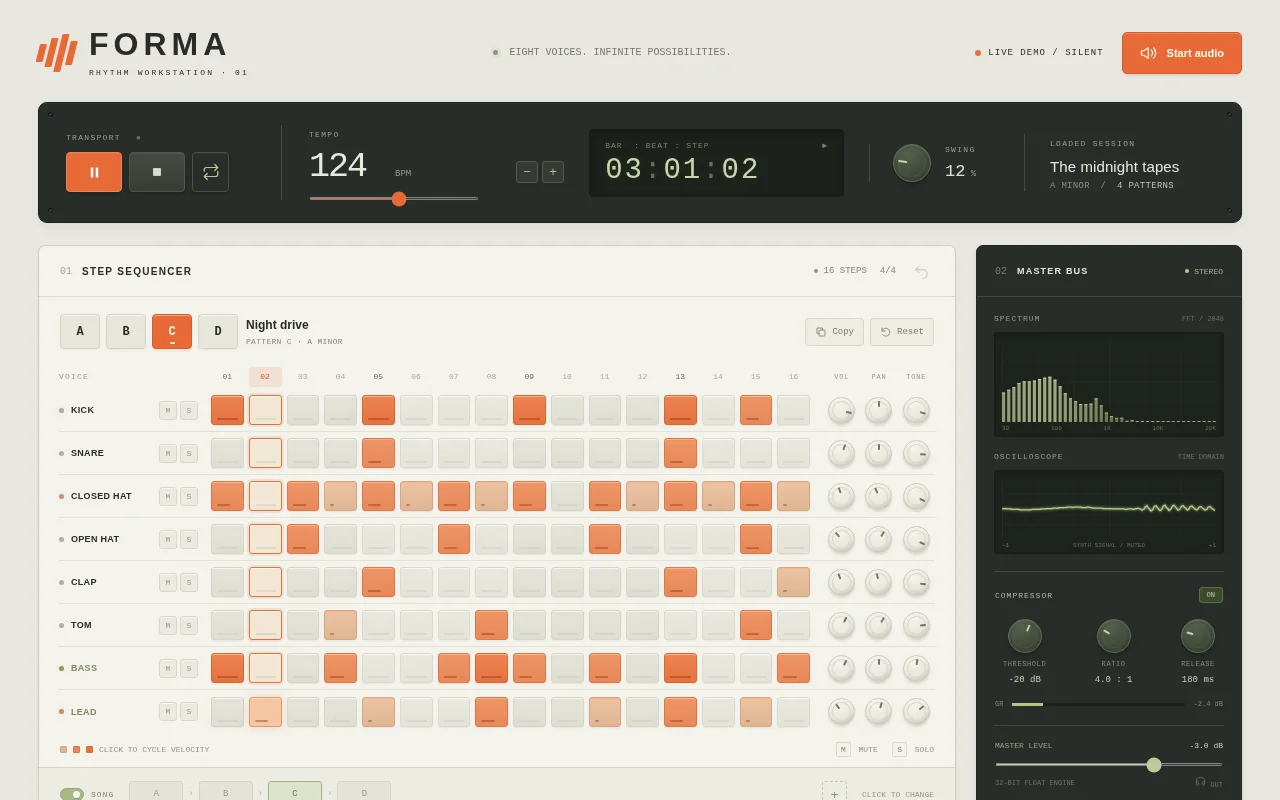Click the compressor Ratio knob
1280x800 pixels.
coord(1114,636)
